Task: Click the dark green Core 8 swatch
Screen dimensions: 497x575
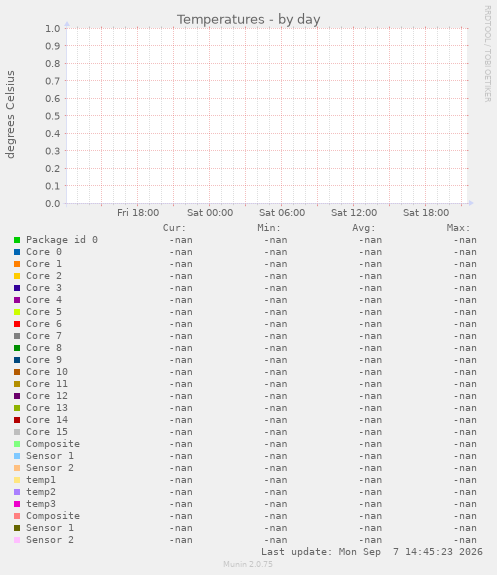Action: (17, 348)
